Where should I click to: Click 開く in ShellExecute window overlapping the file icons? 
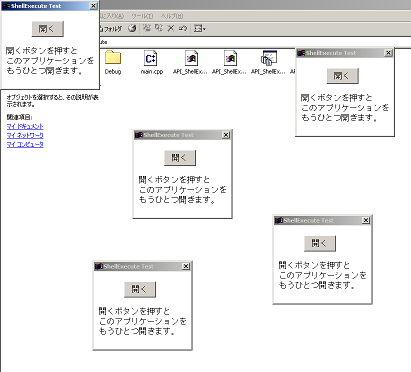pyautogui.click(x=343, y=76)
